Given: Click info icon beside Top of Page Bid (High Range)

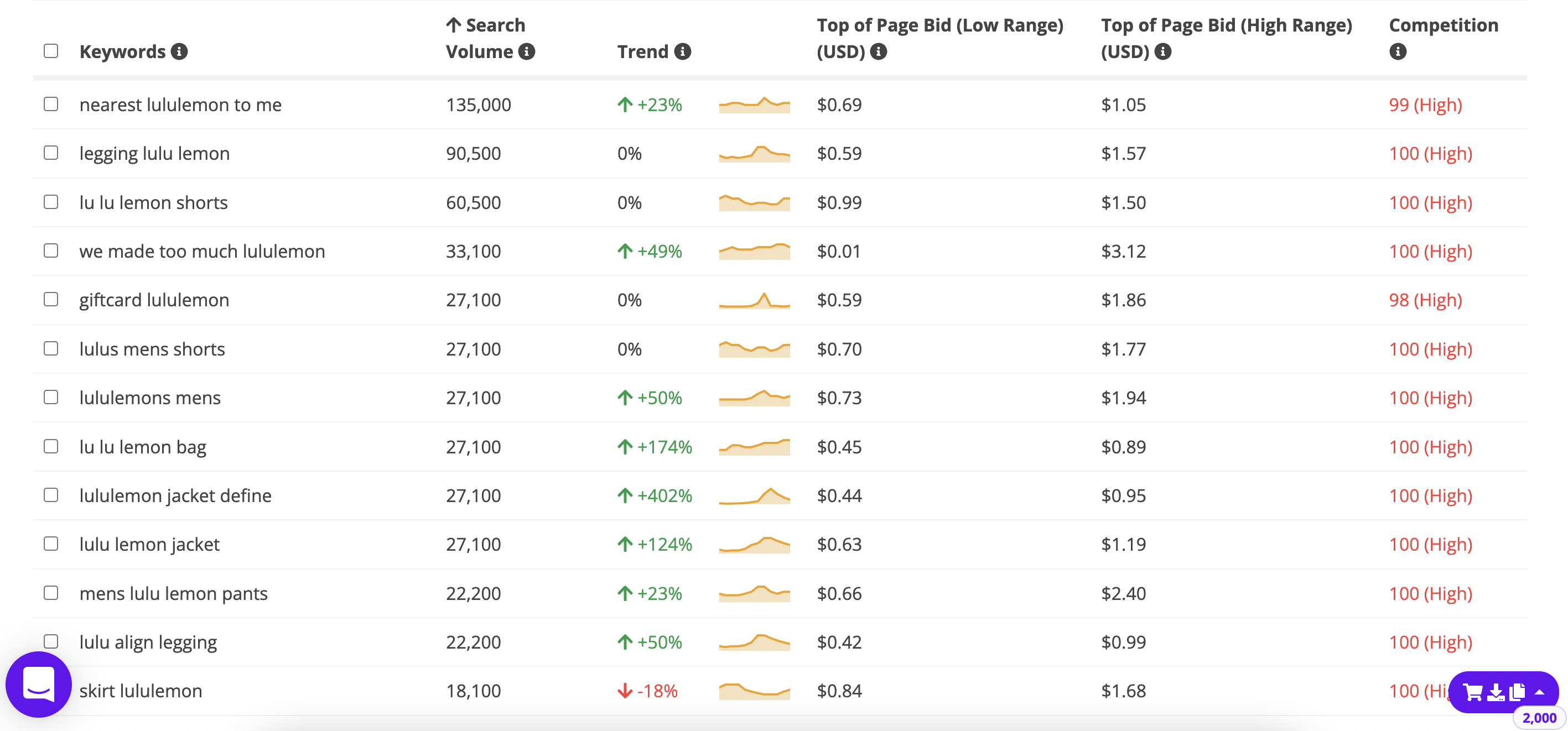Looking at the screenshot, I should coord(1162,51).
